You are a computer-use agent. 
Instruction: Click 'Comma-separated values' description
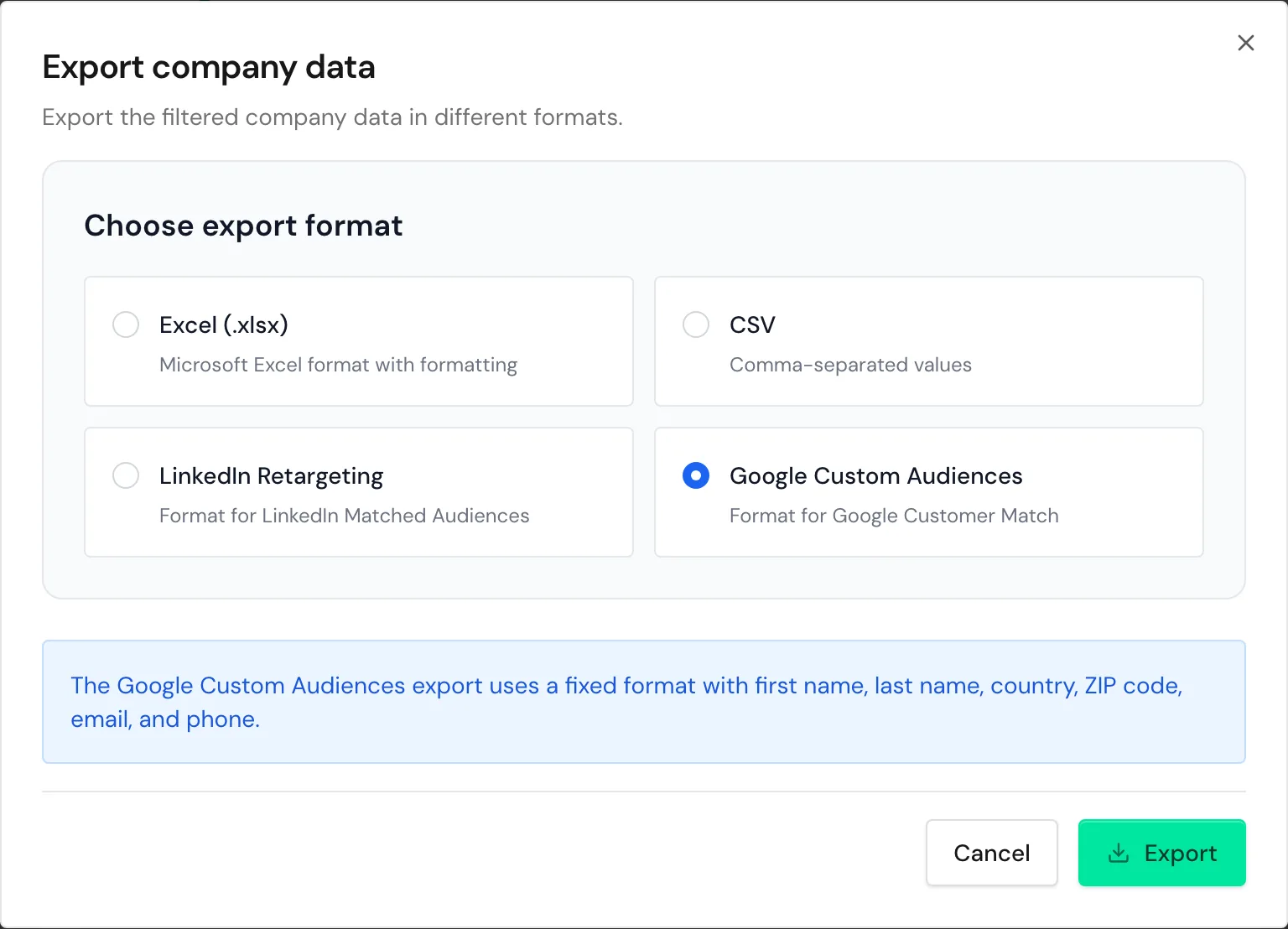click(x=850, y=365)
